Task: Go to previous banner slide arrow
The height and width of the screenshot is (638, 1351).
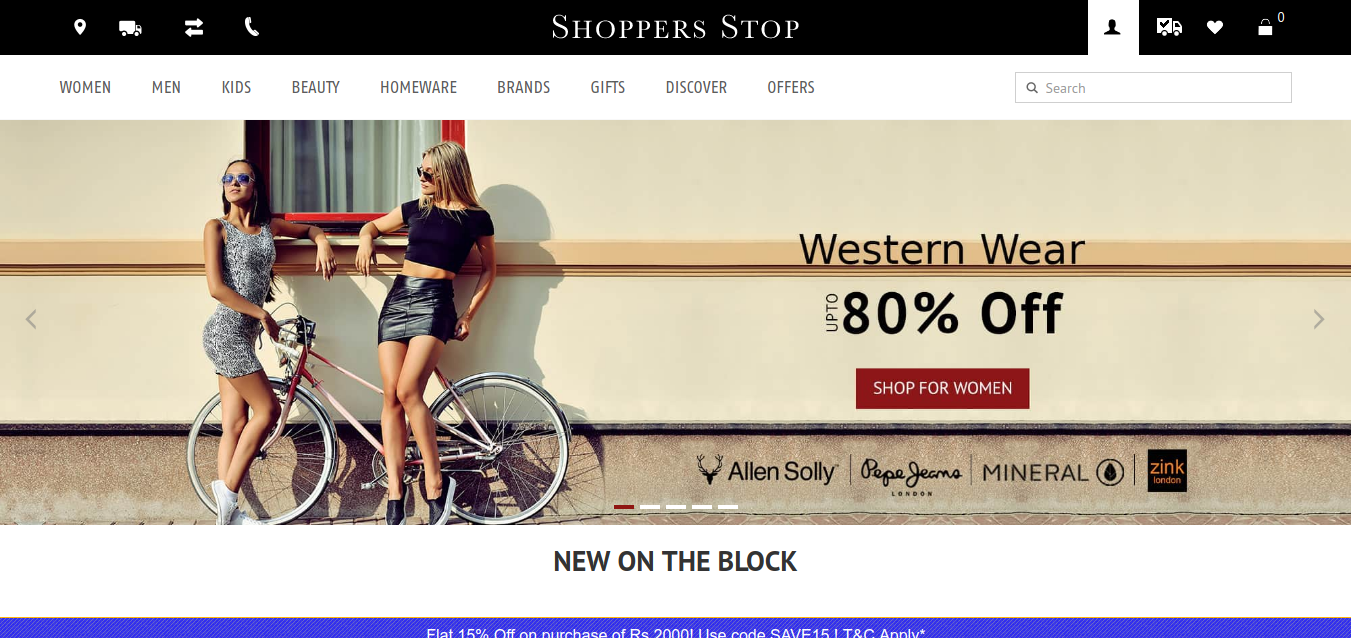Action: 31,319
